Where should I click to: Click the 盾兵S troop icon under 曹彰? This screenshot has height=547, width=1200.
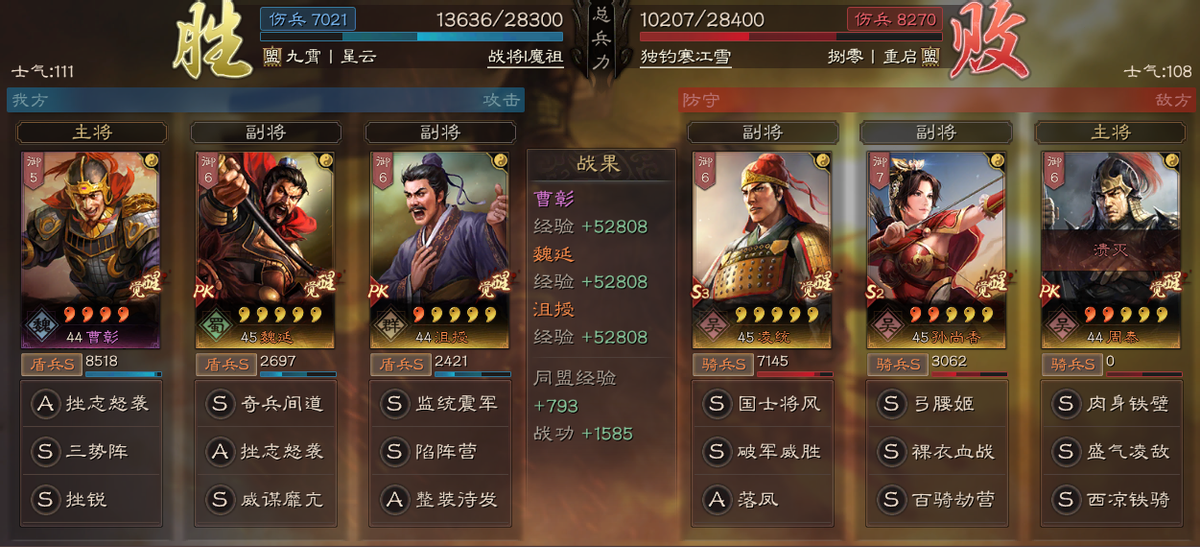pos(52,365)
